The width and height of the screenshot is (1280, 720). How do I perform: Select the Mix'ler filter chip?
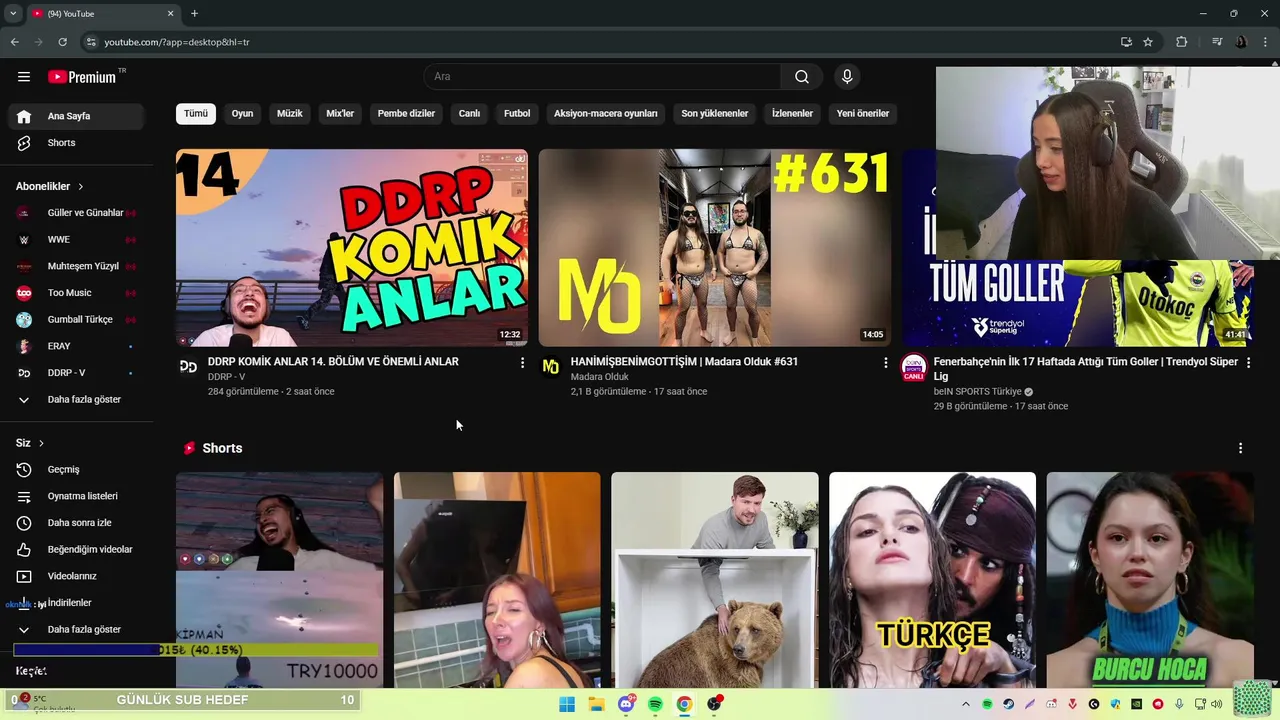340,113
